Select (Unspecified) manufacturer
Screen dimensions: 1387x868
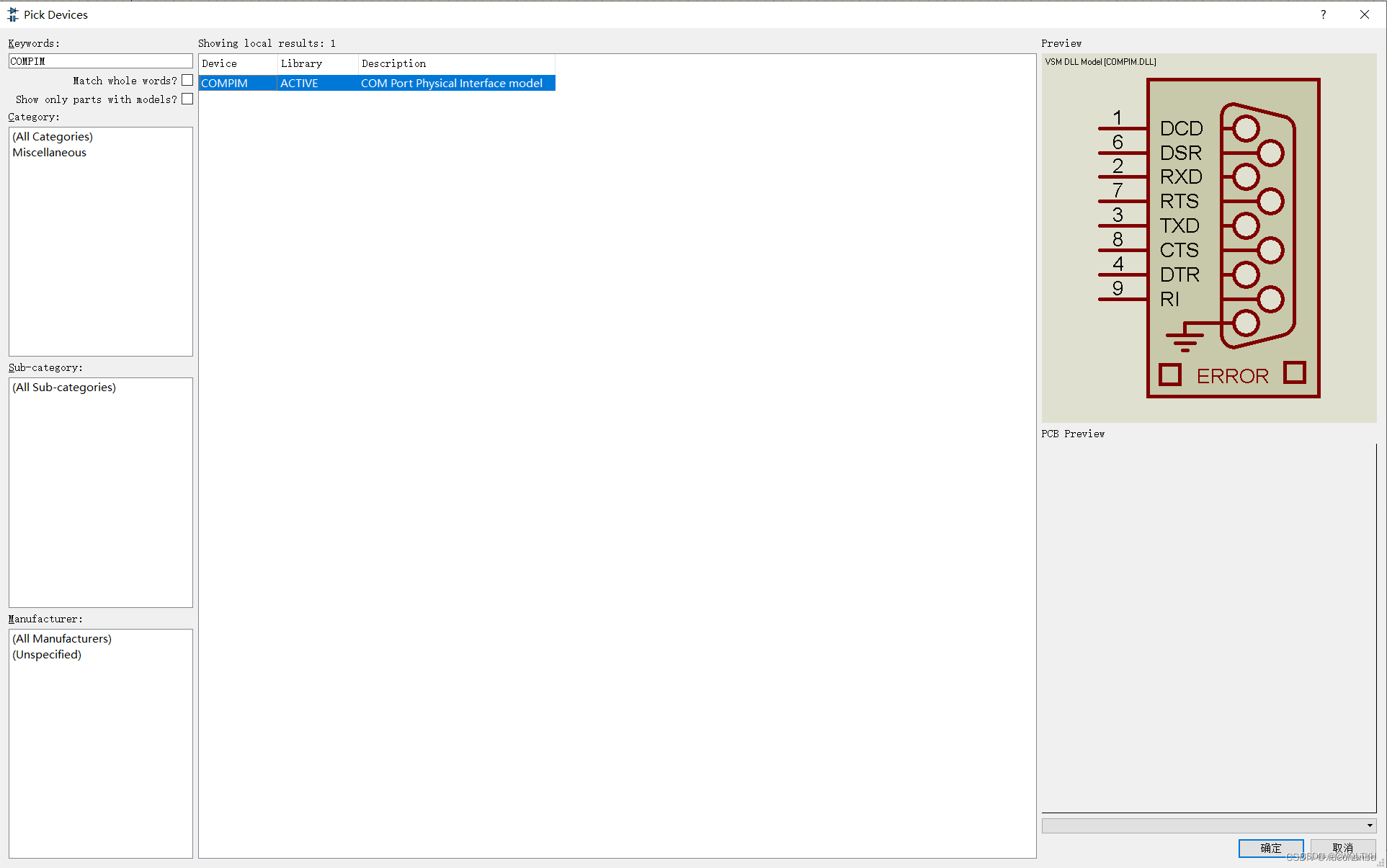(x=47, y=654)
